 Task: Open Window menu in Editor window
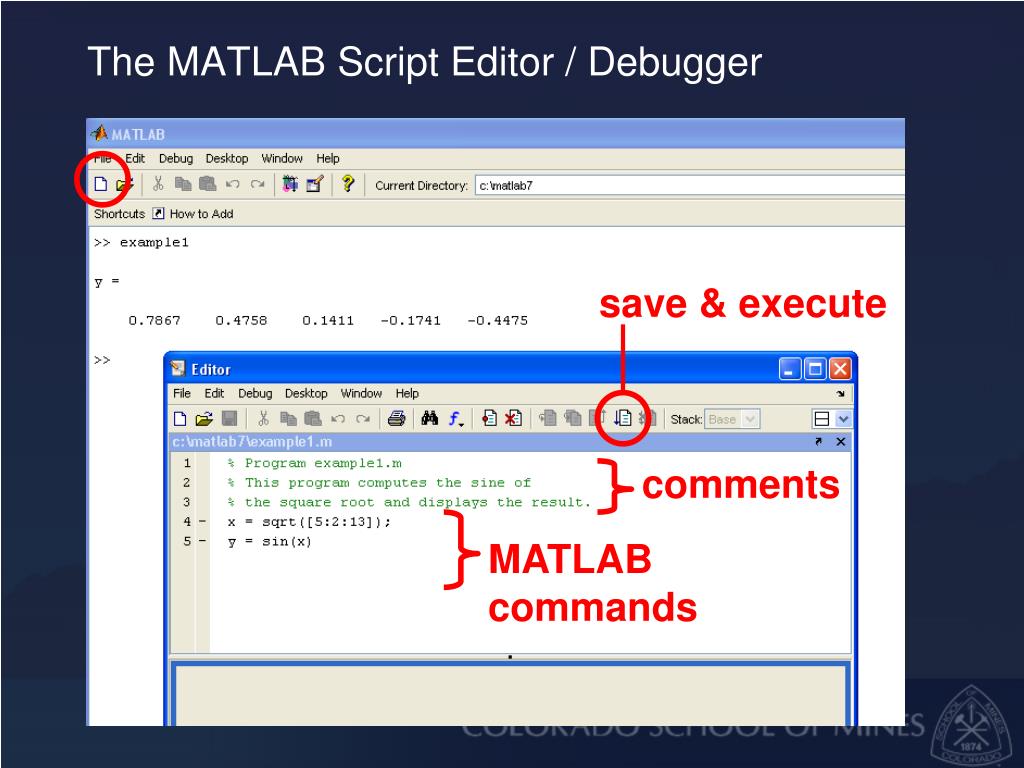coord(360,393)
